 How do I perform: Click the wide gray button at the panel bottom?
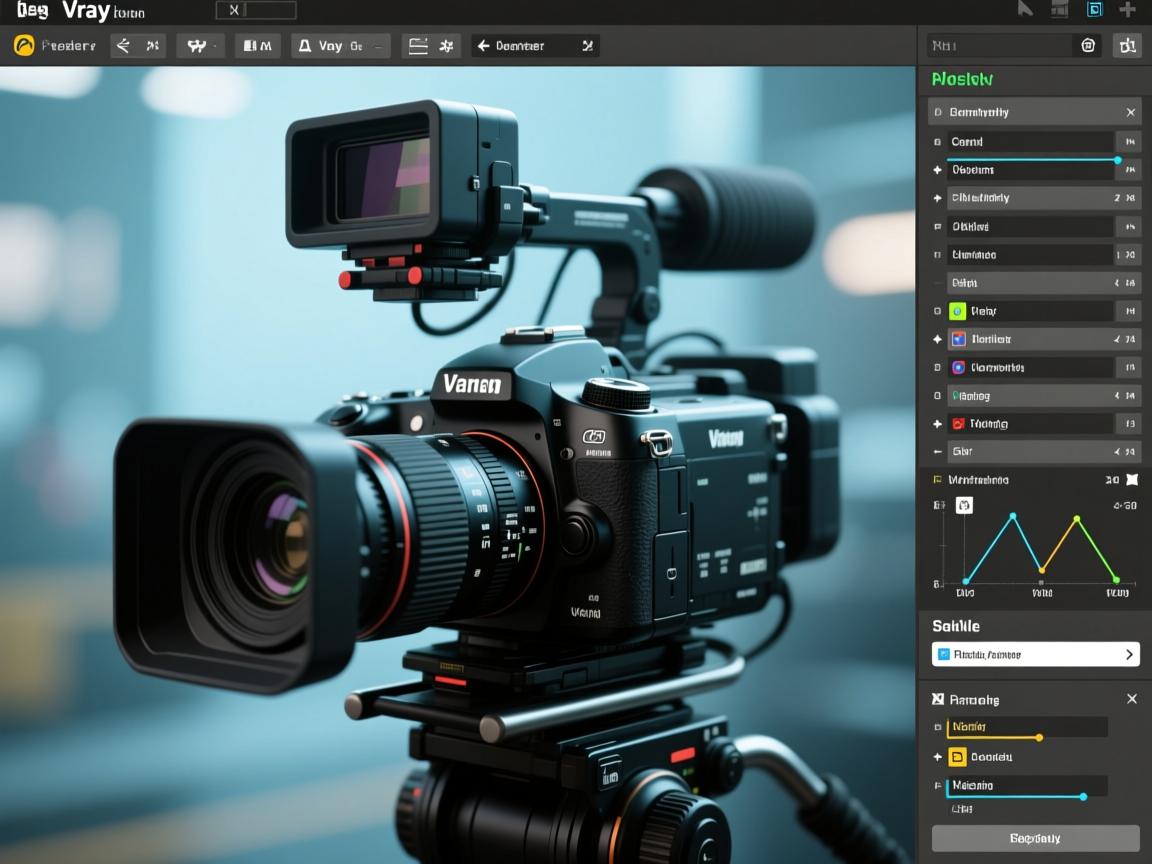(x=1035, y=838)
